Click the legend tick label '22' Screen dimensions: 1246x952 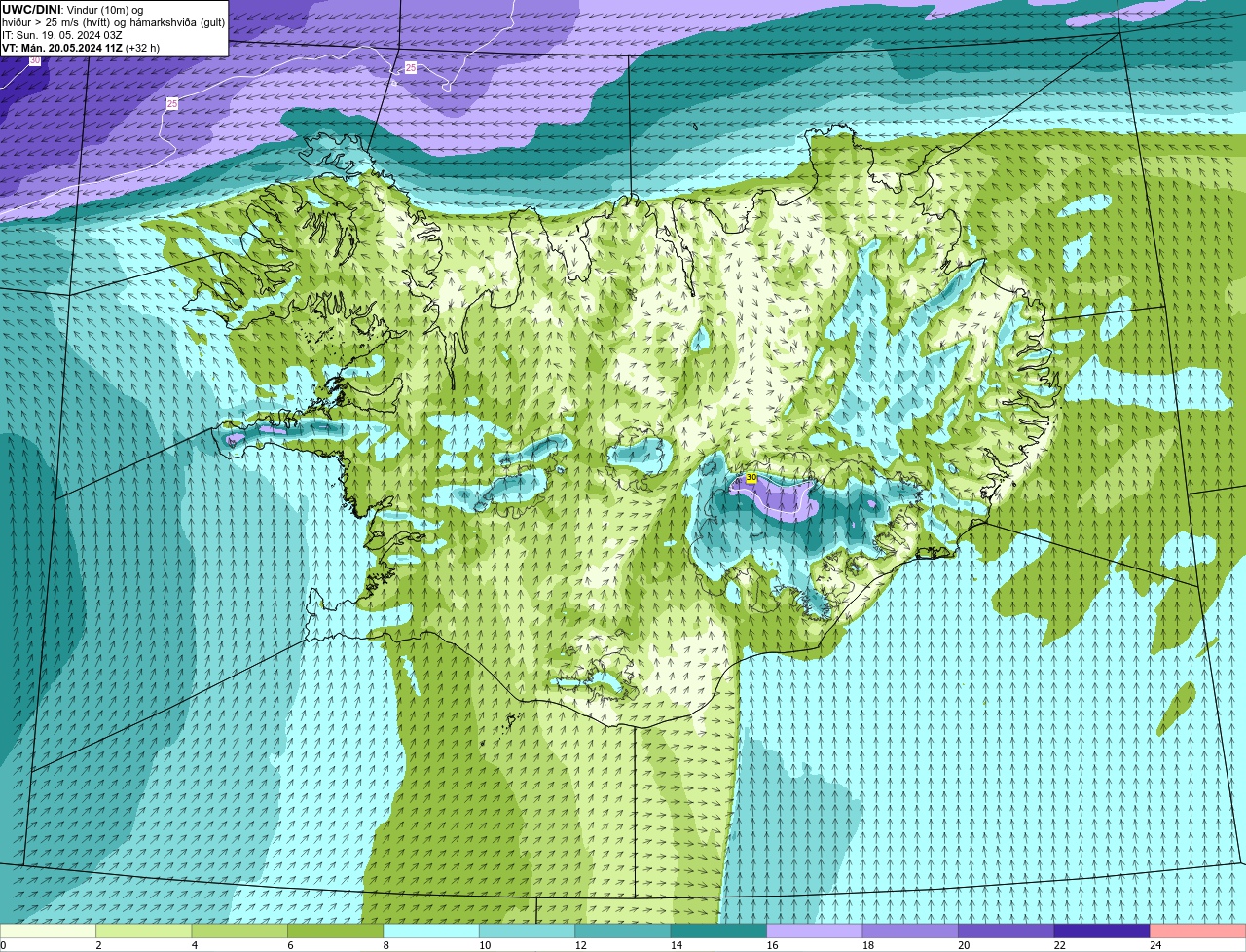tap(1059, 945)
